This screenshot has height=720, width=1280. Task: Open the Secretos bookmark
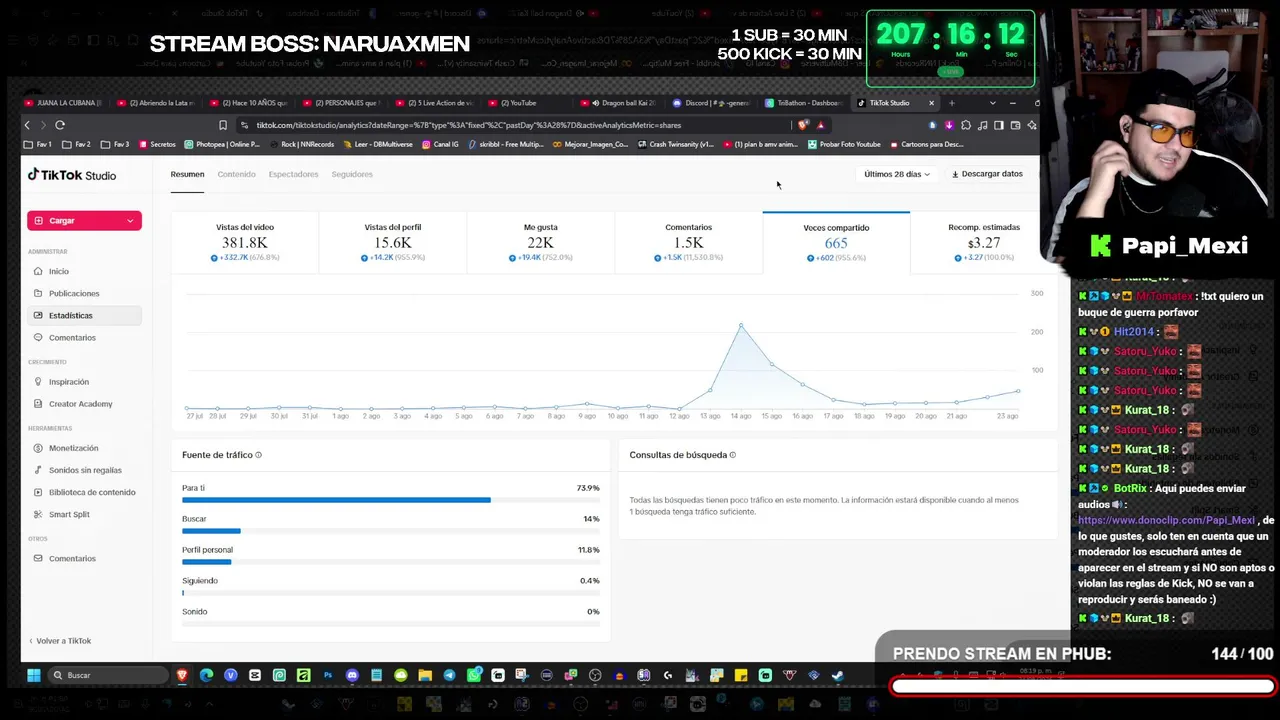click(x=157, y=145)
